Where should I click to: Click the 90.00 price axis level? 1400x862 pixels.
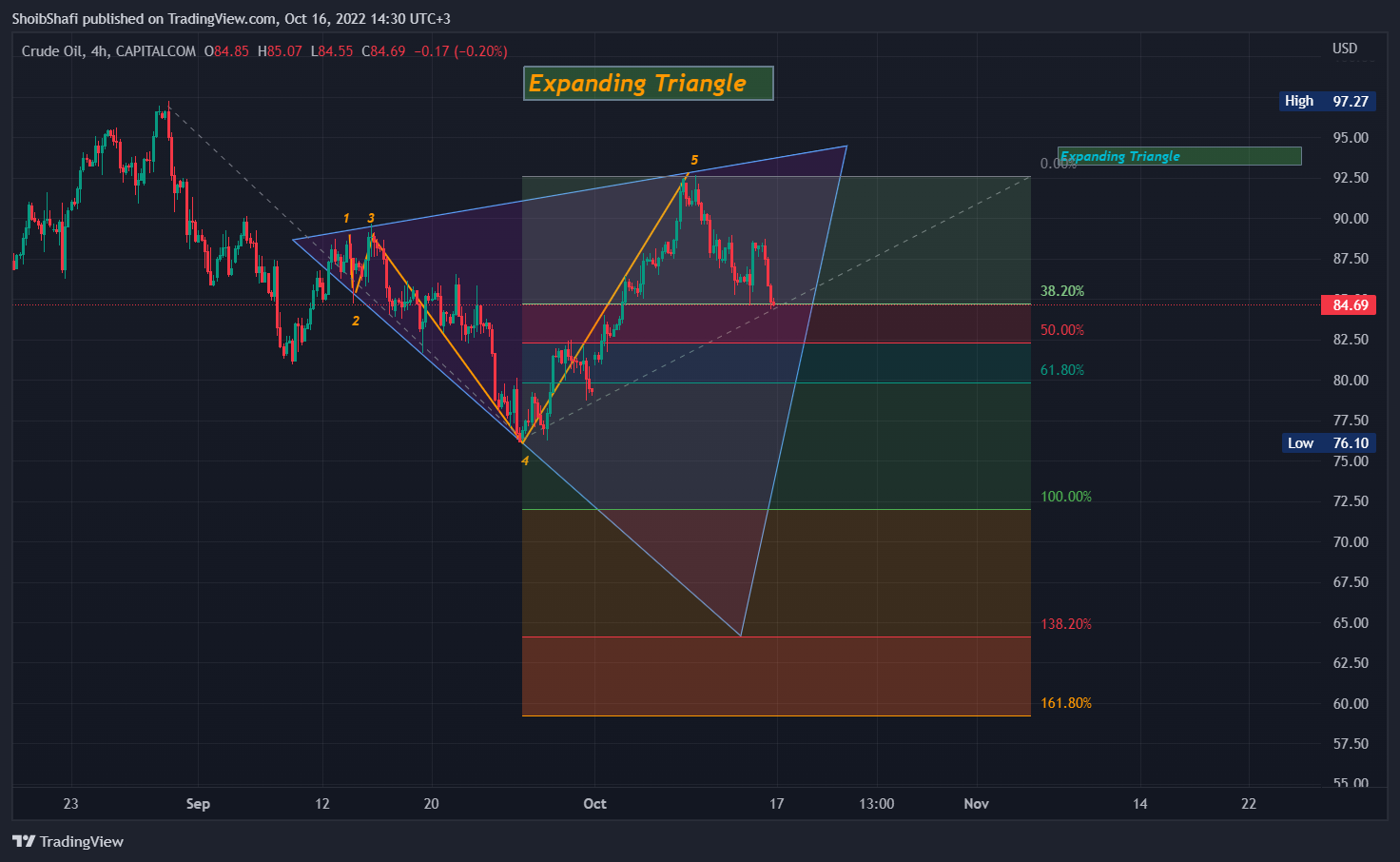1351,219
